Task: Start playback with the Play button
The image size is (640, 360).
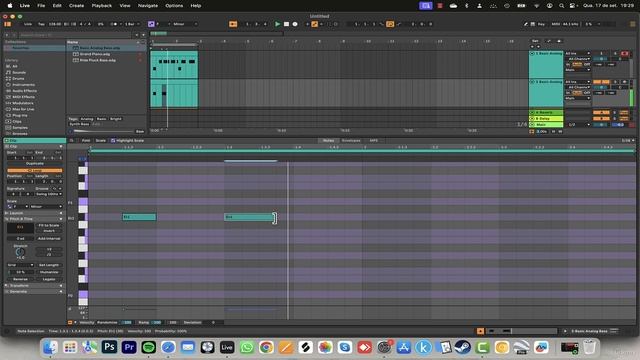Action: [x=278, y=24]
